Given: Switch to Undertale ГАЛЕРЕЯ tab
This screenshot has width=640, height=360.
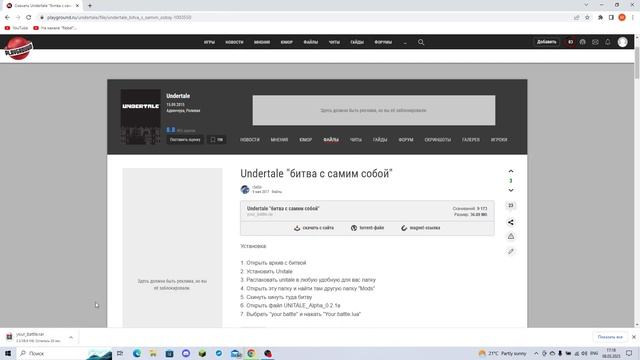Looking at the screenshot, I should click(471, 140).
